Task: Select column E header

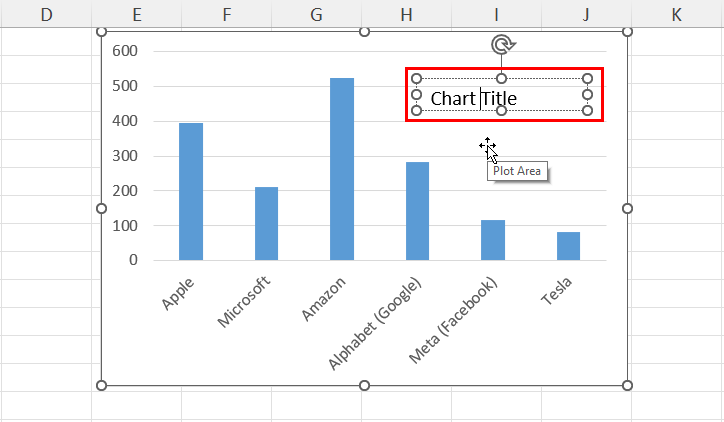Action: (137, 14)
